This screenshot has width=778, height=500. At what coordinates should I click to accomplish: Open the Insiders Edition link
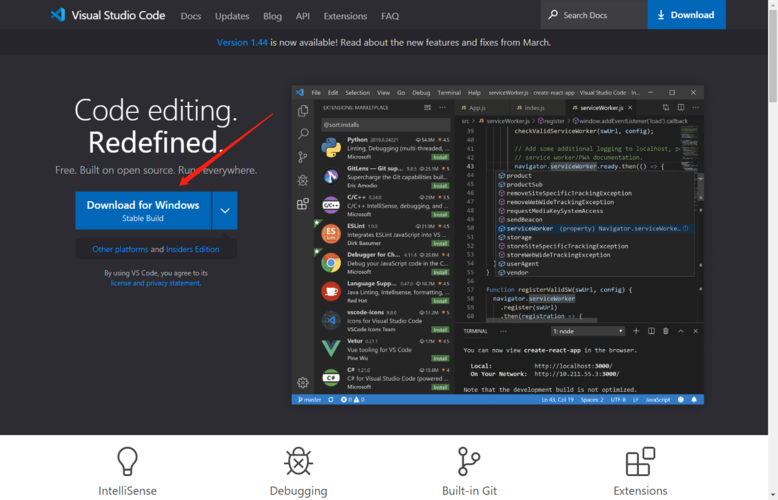tap(193, 249)
